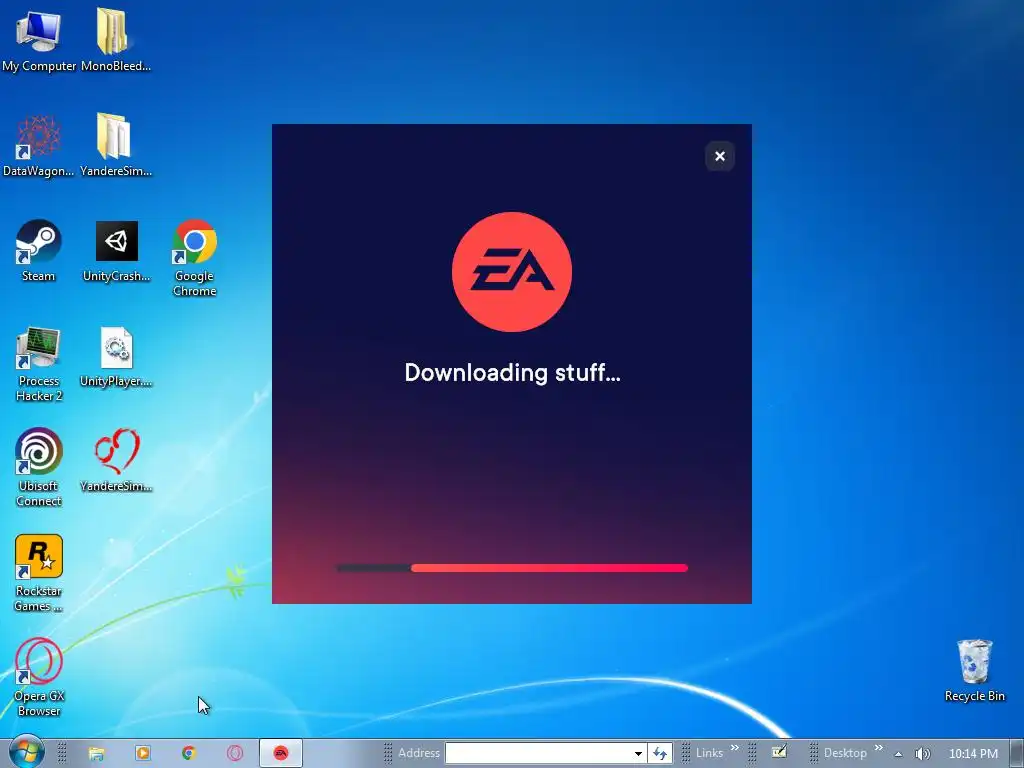Open the MonoBleed folder on desktop
This screenshot has height=768, width=1024.
(116, 39)
